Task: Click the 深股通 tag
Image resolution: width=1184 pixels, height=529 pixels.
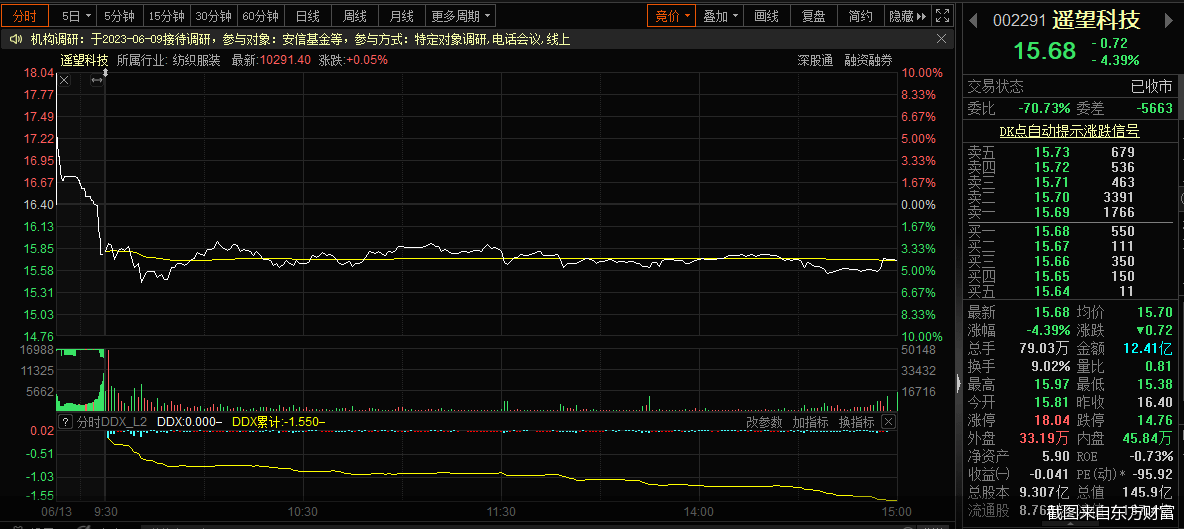Action: [x=816, y=60]
